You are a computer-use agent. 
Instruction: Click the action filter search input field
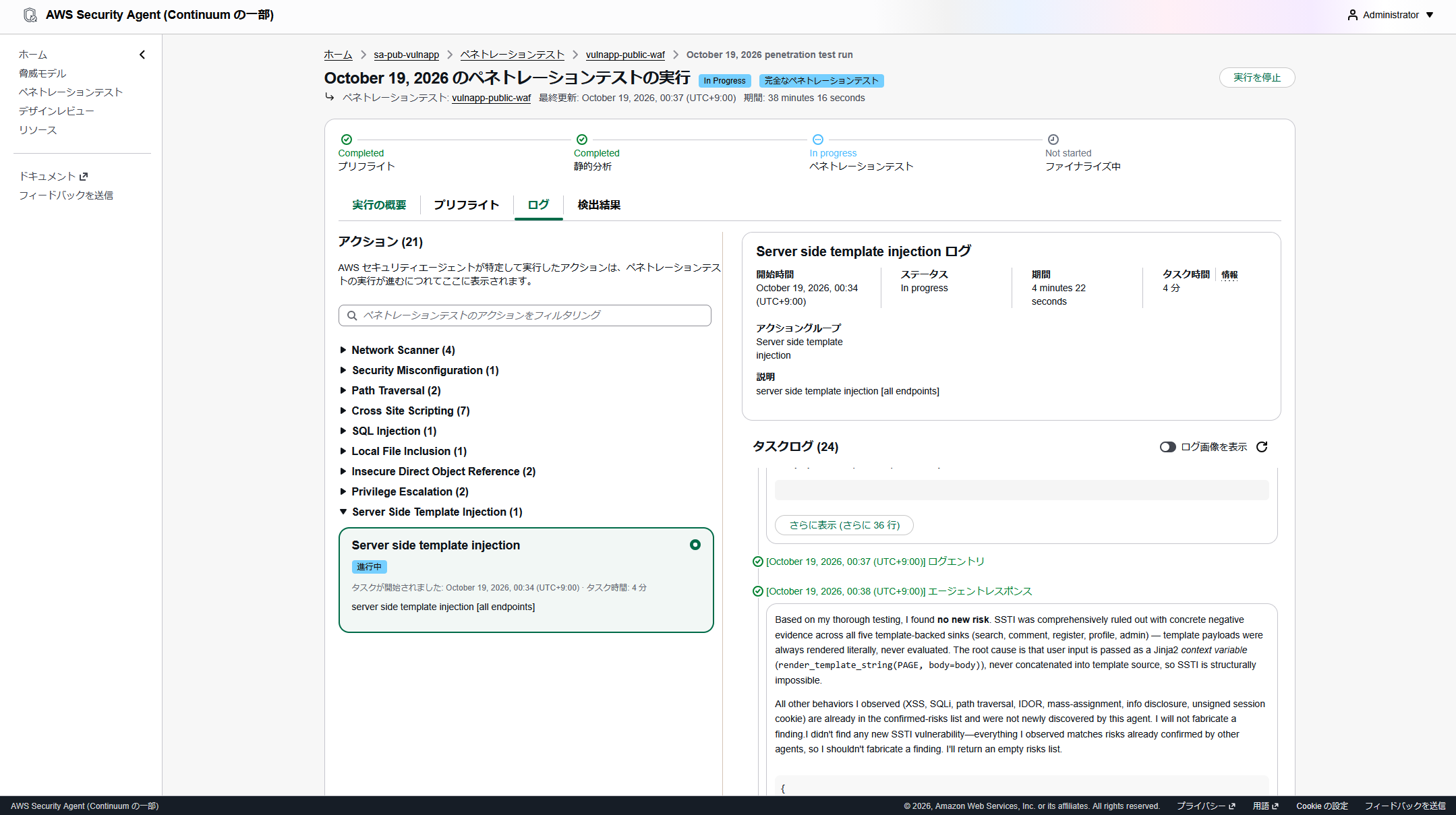525,315
